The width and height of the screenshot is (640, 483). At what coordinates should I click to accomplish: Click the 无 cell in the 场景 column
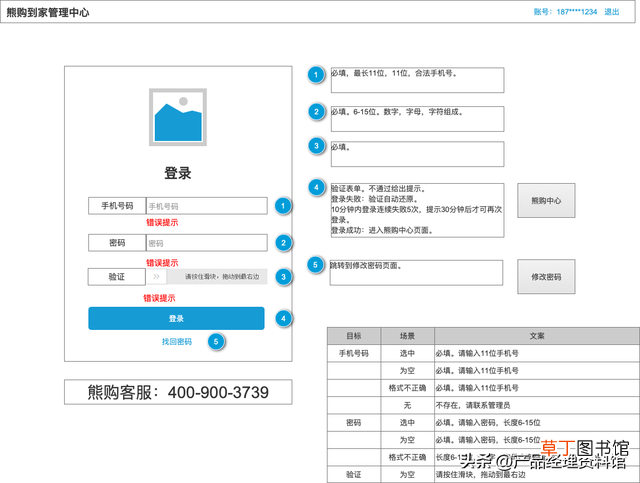coord(407,405)
